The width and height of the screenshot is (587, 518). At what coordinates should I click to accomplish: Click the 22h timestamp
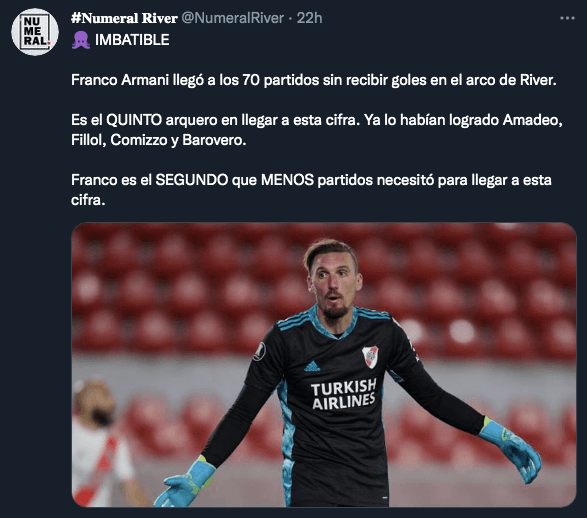tap(309, 18)
